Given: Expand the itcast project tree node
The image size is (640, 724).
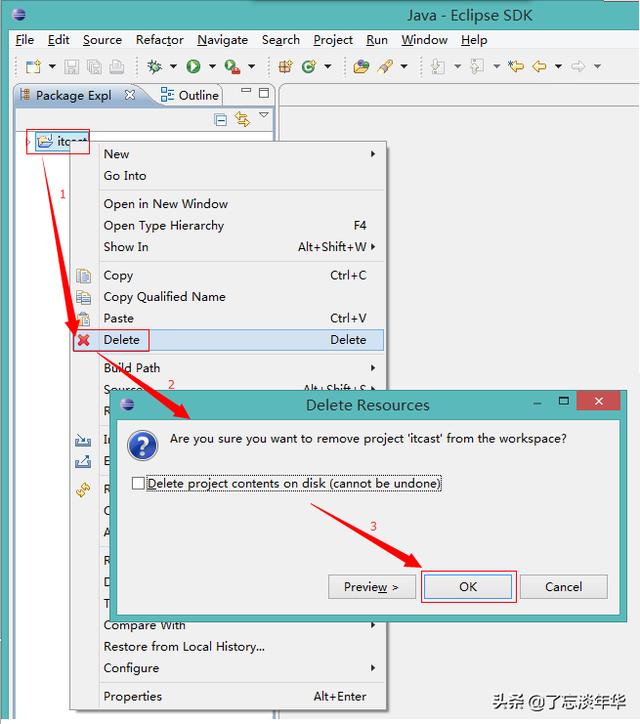Looking at the screenshot, I should 29,142.
